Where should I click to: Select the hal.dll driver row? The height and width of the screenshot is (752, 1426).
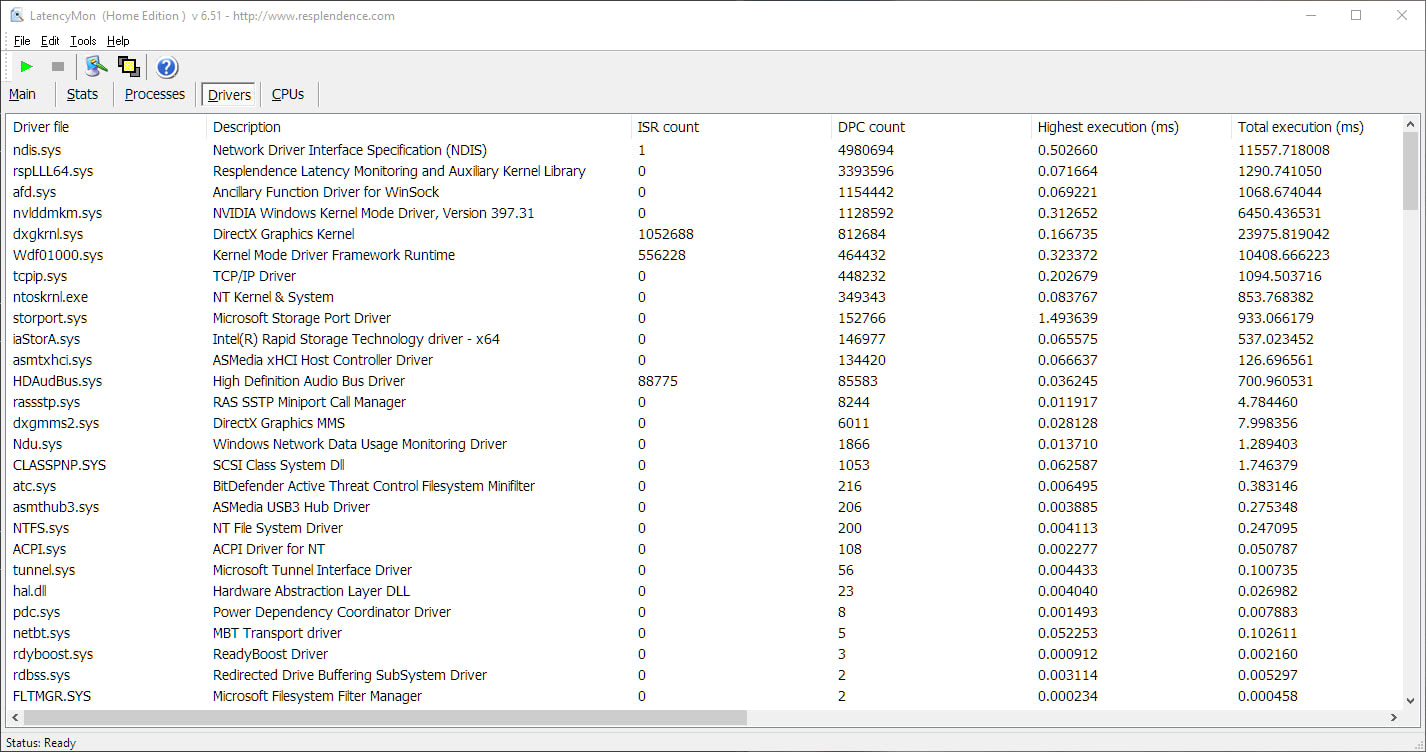704,591
